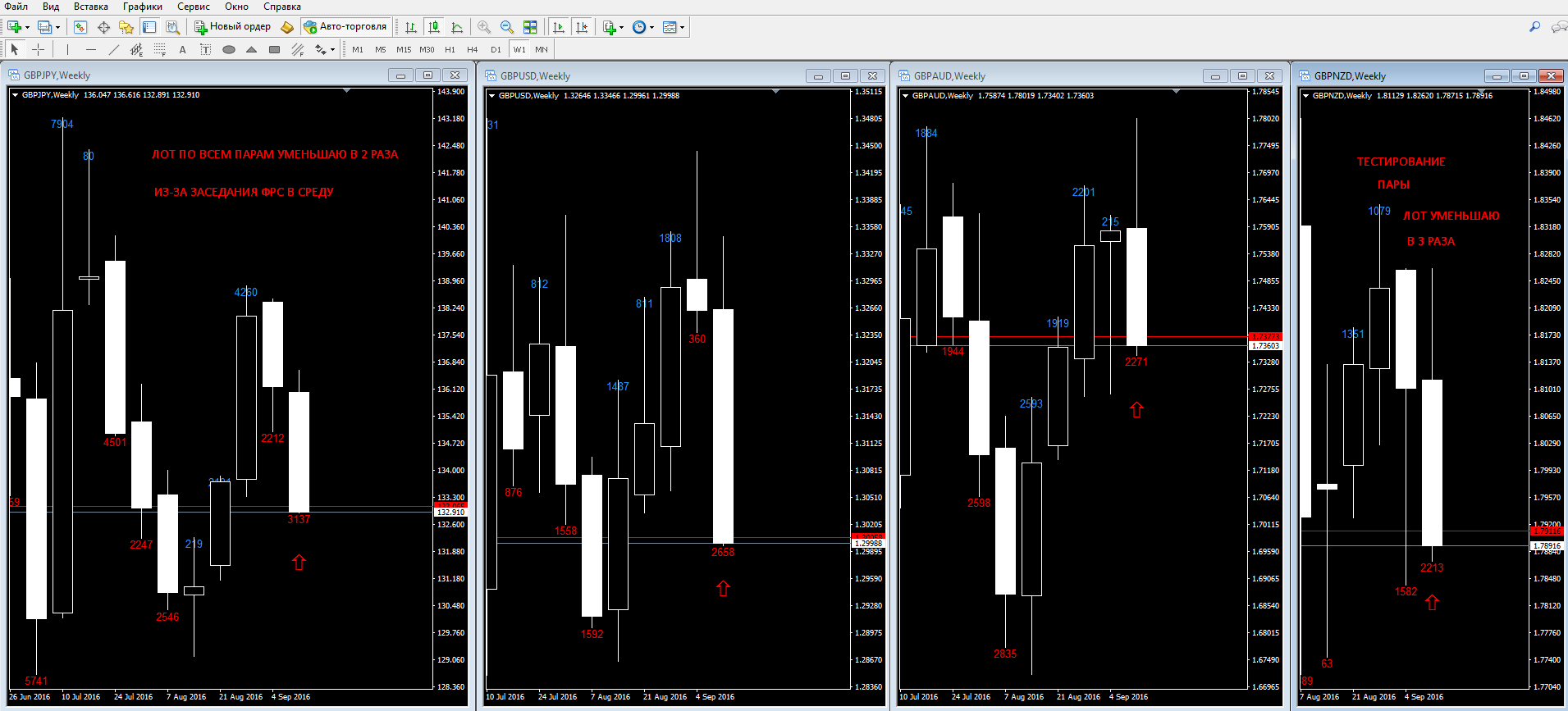Viewport: 1568px width, 711px height.
Task: Show the Market Watch panel icon
Action: (x=80, y=27)
